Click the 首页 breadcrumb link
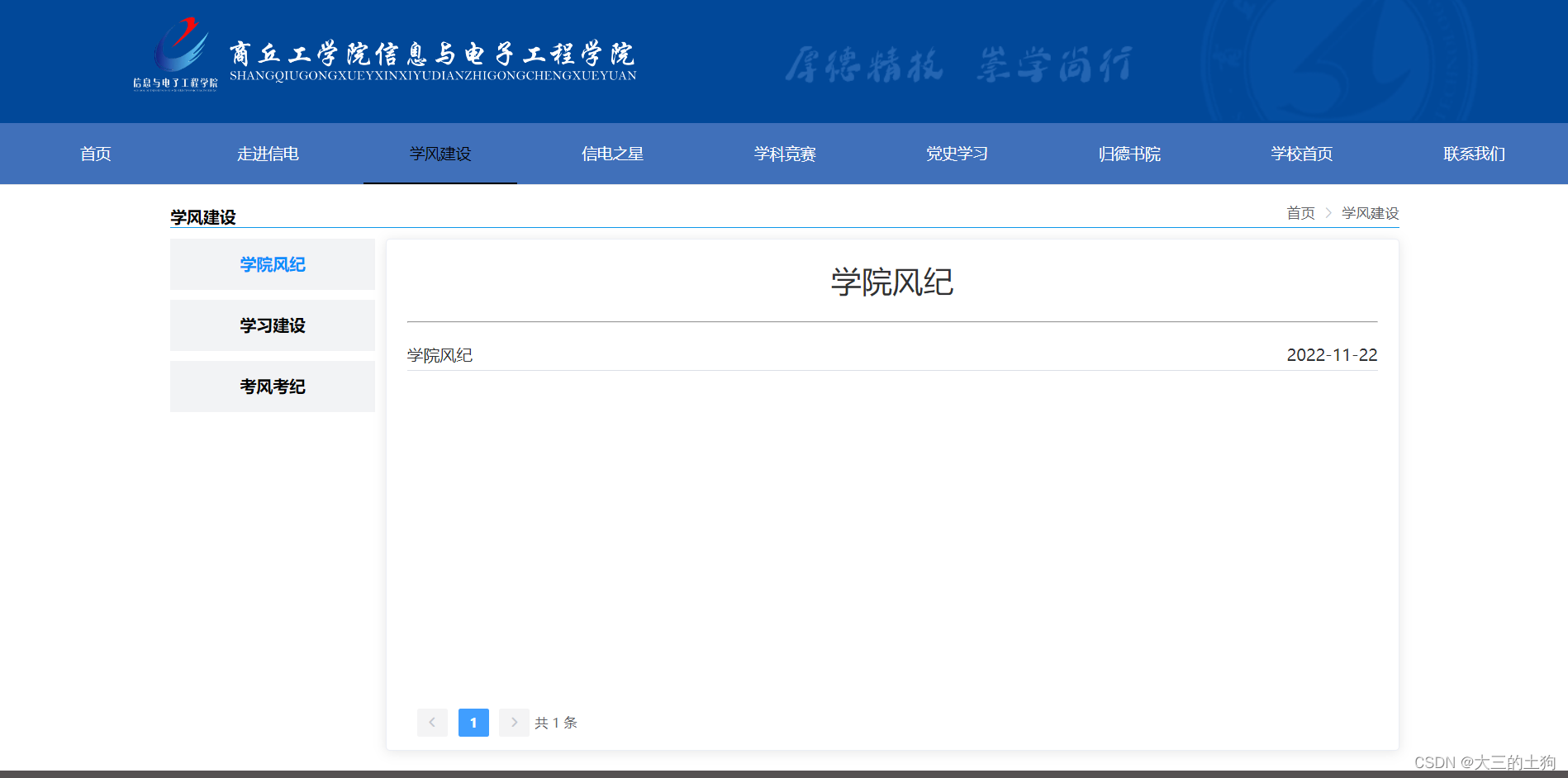Screen dimensions: 1568x778 (1300, 213)
